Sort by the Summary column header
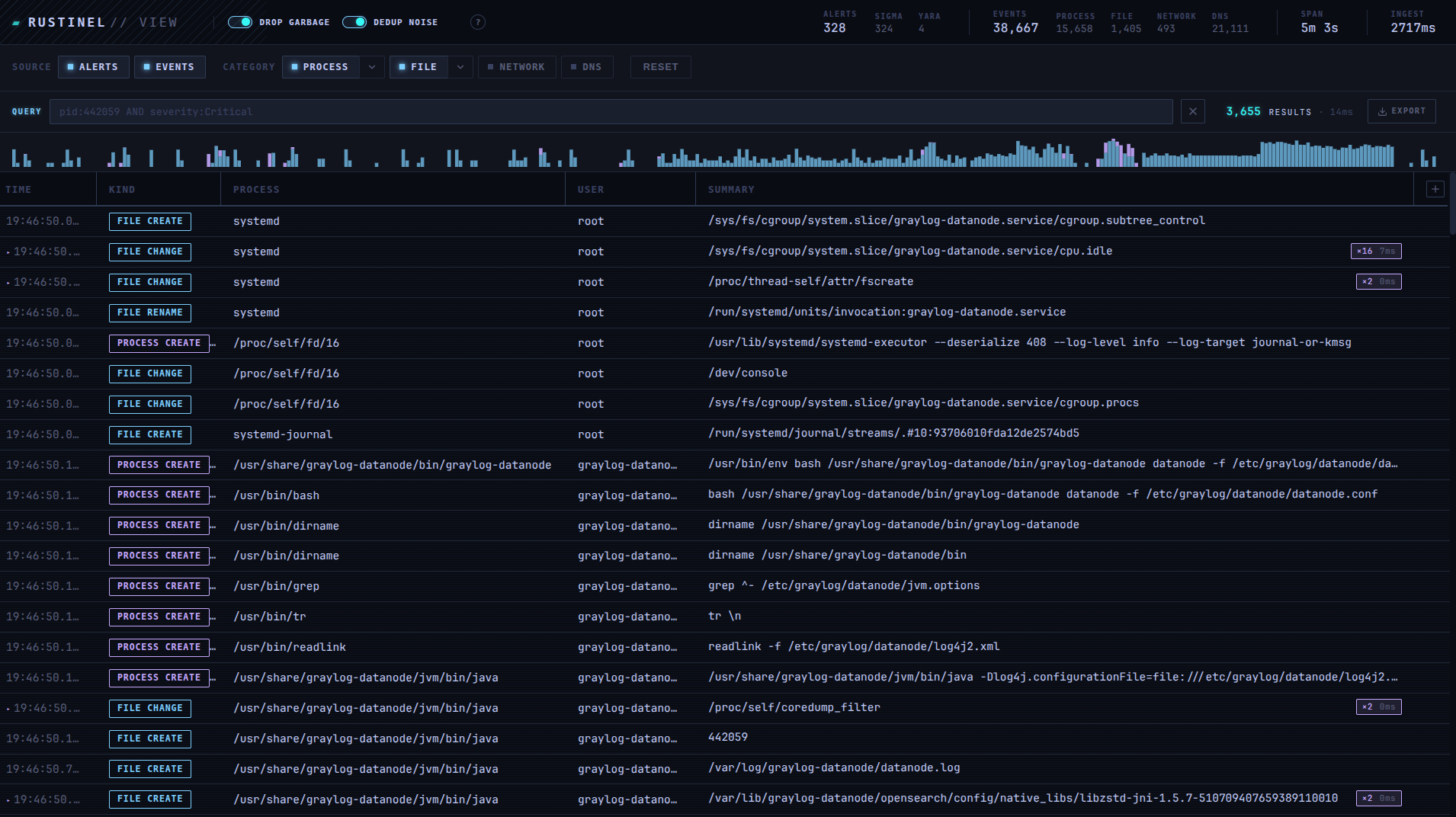This screenshot has height=817, width=1456. pyautogui.click(x=731, y=190)
